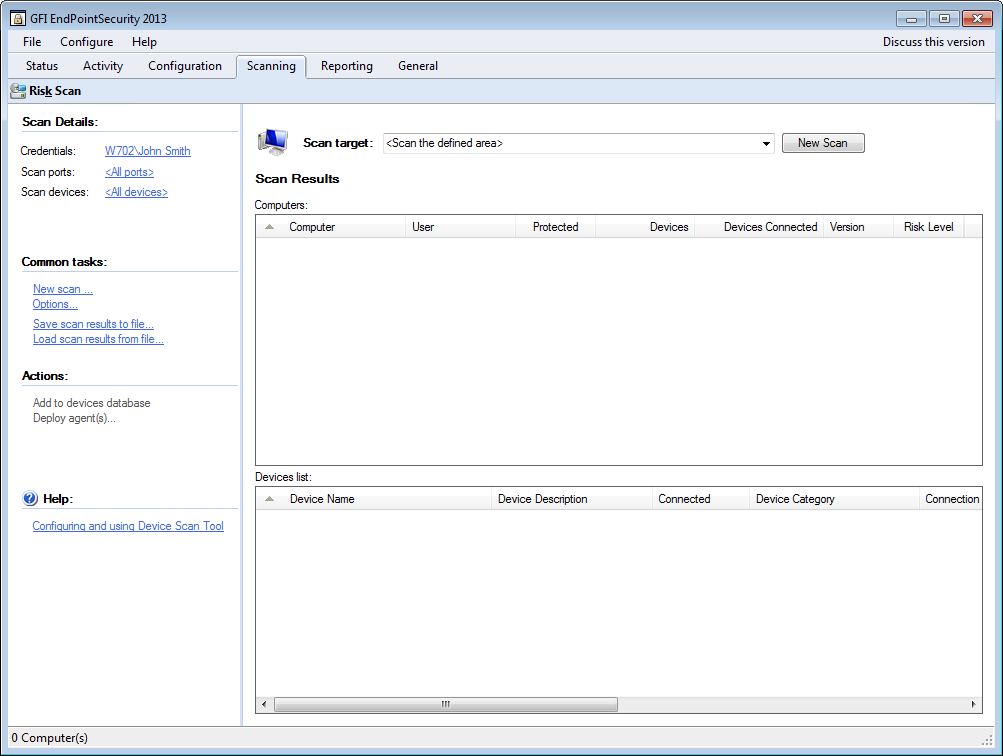The width and height of the screenshot is (1003, 756).
Task: Click Save scan results to file link
Action: [x=93, y=324]
